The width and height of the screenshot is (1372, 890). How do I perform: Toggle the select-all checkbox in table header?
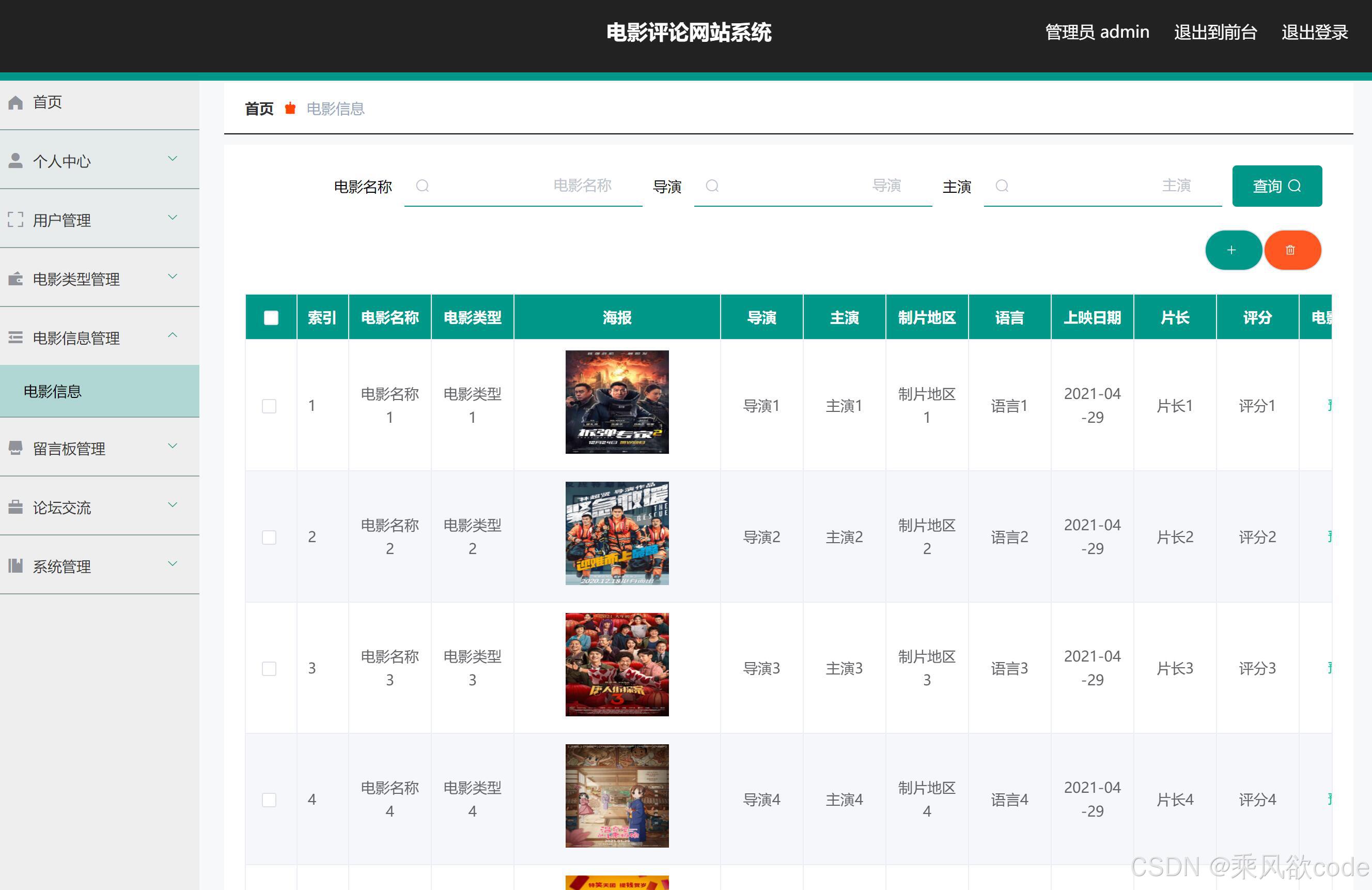271,318
